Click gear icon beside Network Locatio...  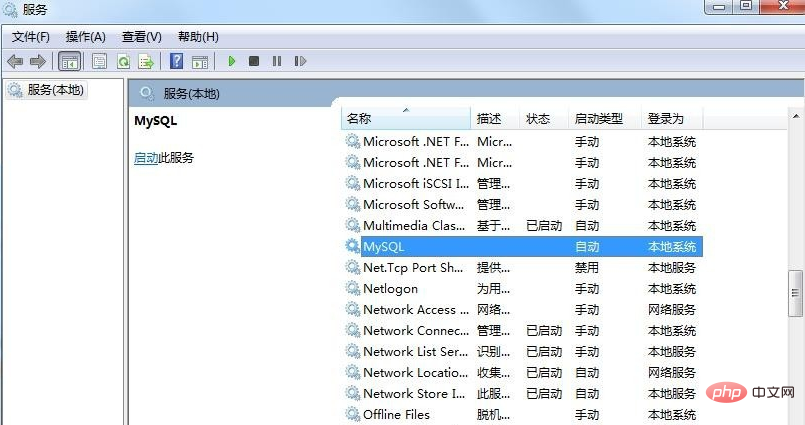[352, 373]
